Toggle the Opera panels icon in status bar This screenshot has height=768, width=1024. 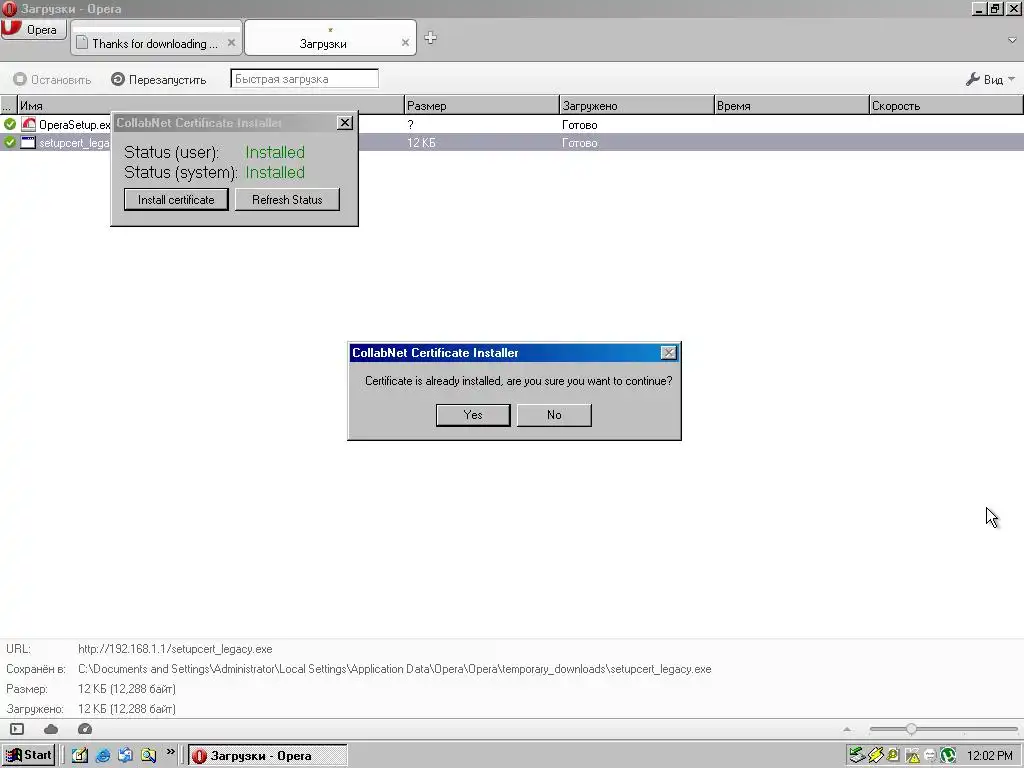pyautogui.click(x=17, y=729)
